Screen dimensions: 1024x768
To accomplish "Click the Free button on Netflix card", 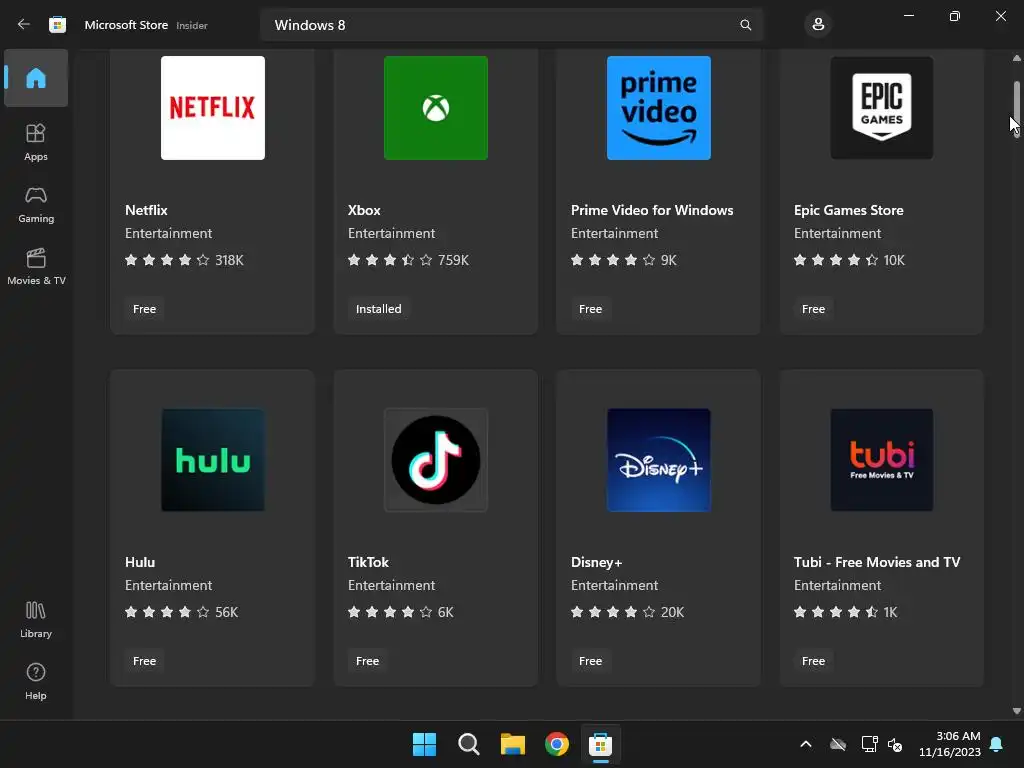I will tap(144, 309).
